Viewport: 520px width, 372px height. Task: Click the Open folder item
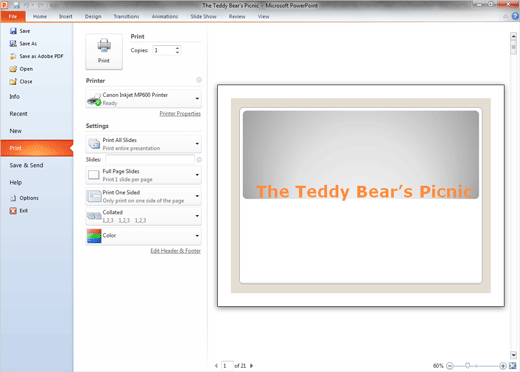tap(21, 69)
